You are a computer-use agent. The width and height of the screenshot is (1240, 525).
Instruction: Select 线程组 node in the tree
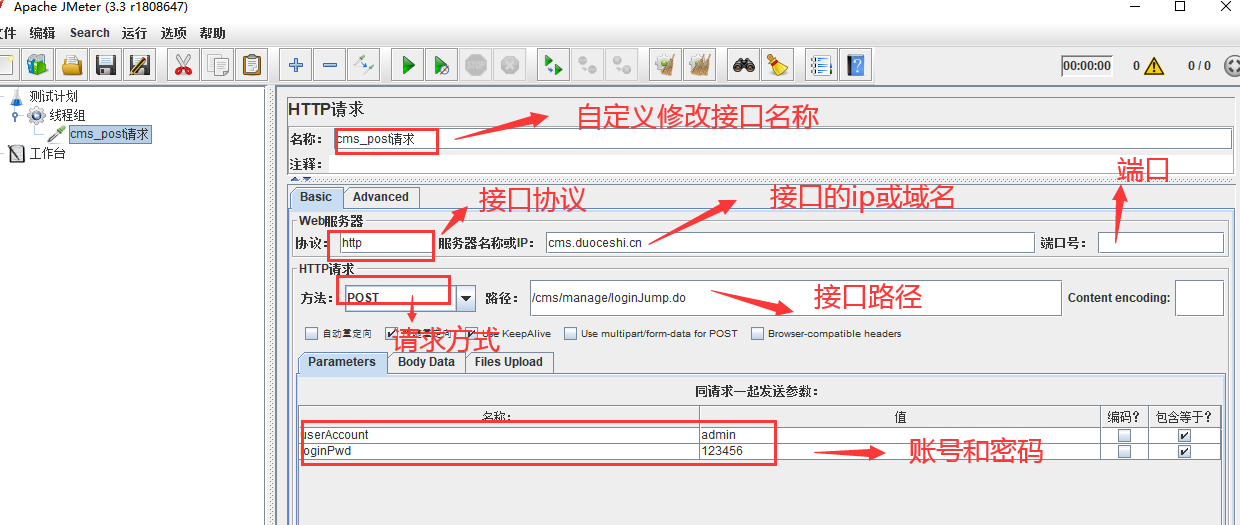pyautogui.click(x=67, y=115)
